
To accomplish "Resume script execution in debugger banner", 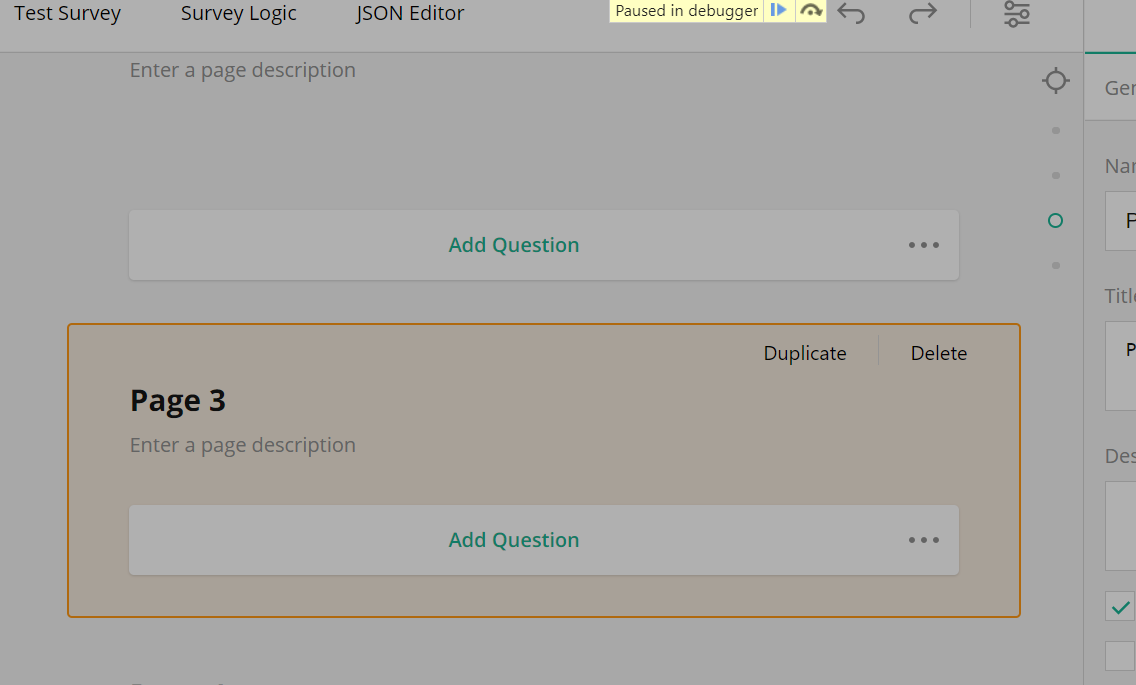I will [x=779, y=10].
